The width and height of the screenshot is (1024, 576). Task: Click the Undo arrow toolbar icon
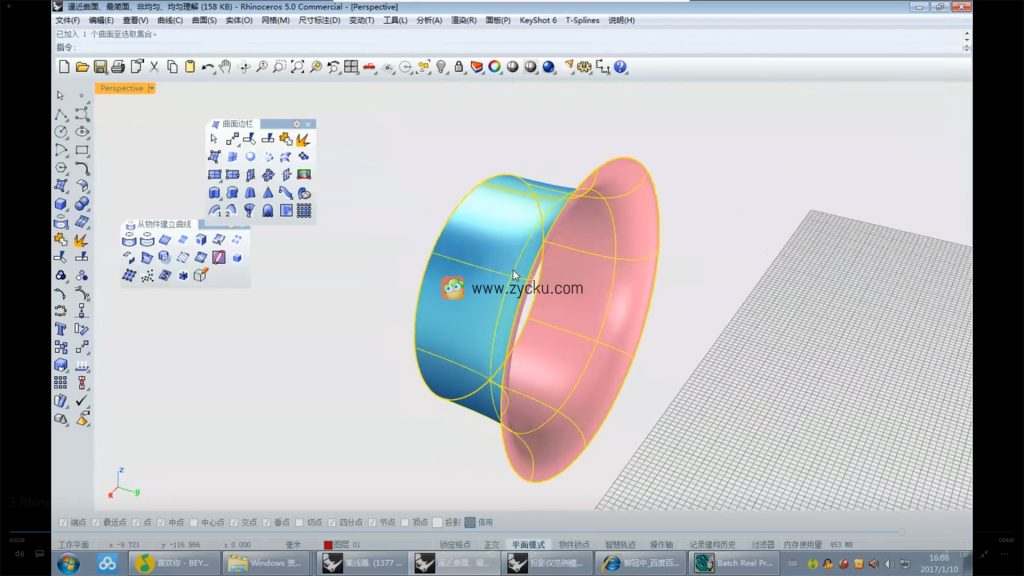[x=207, y=67]
